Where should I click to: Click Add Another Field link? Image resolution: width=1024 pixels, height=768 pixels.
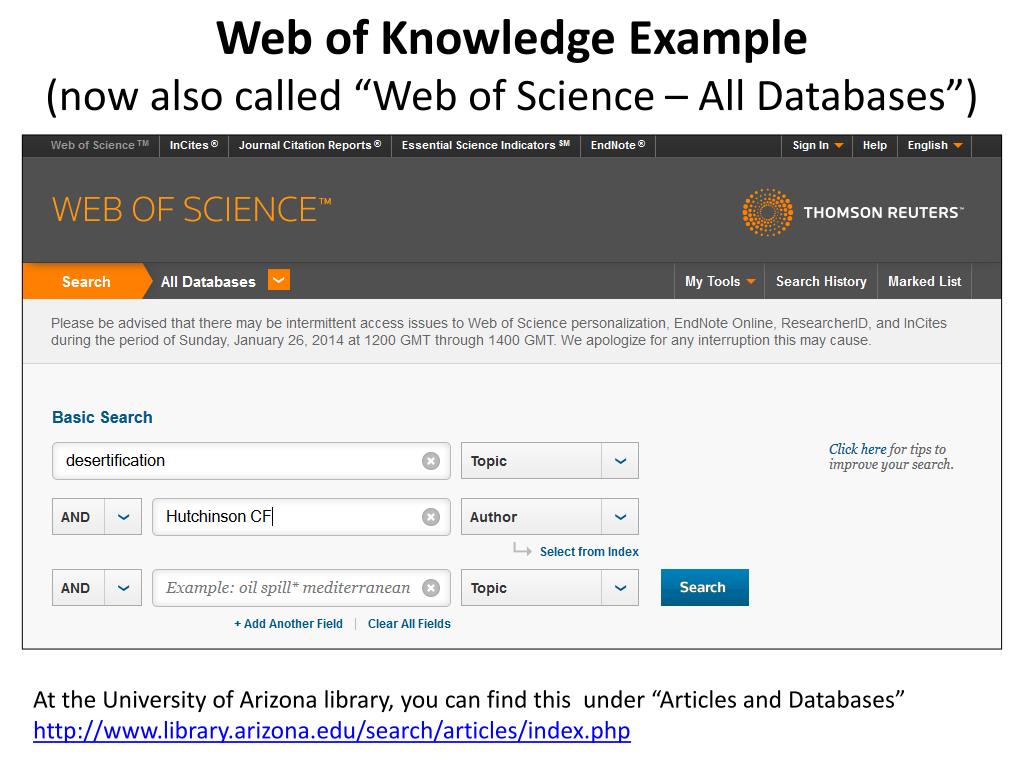point(288,624)
